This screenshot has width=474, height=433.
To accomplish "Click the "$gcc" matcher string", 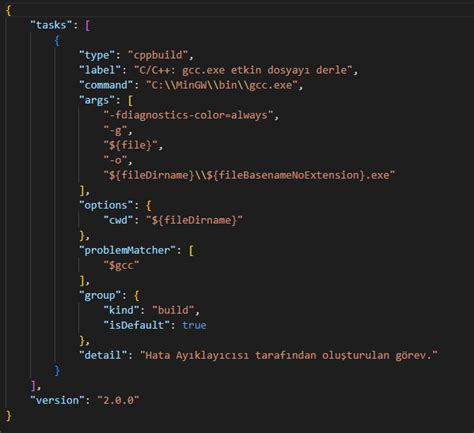I will tap(121, 265).
